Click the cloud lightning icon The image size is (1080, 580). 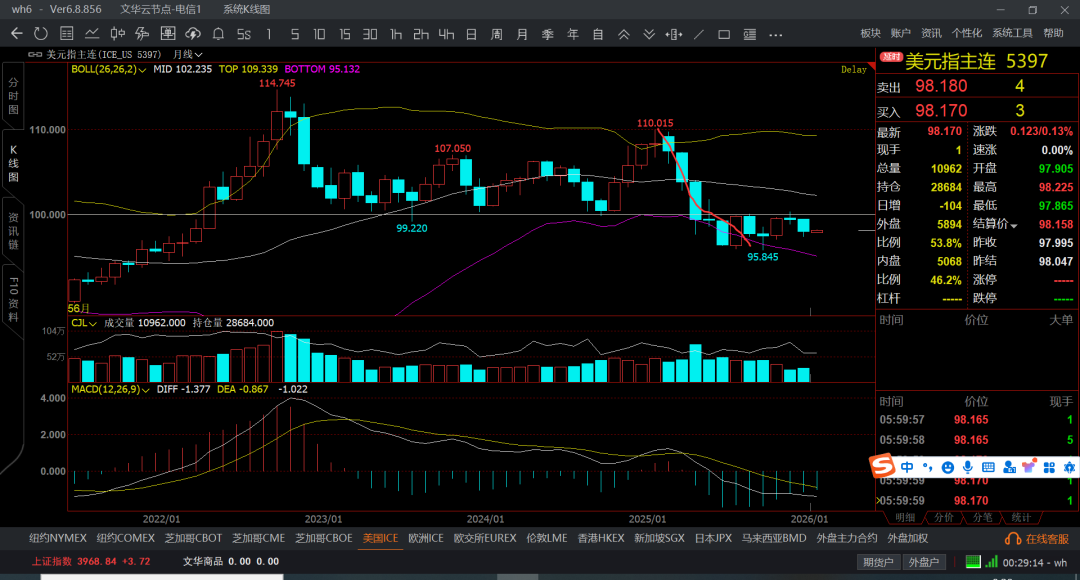click(x=193, y=34)
